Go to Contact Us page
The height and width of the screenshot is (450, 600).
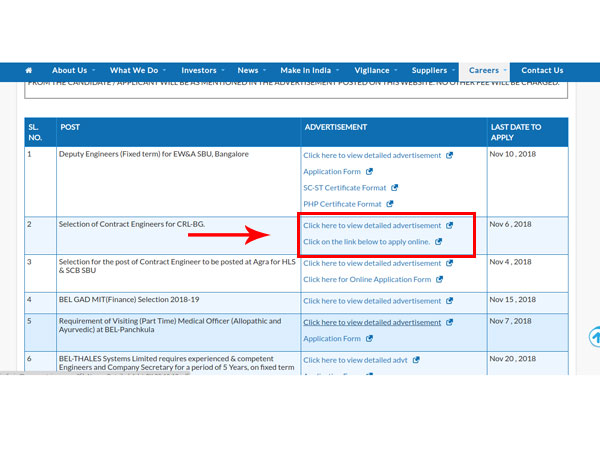coord(542,70)
